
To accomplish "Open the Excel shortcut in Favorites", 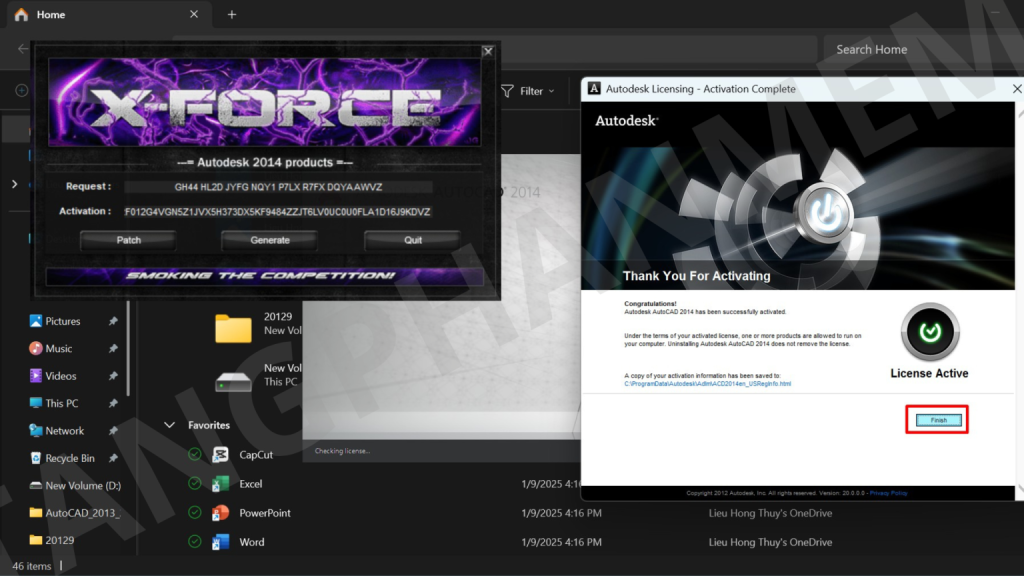I will point(250,484).
